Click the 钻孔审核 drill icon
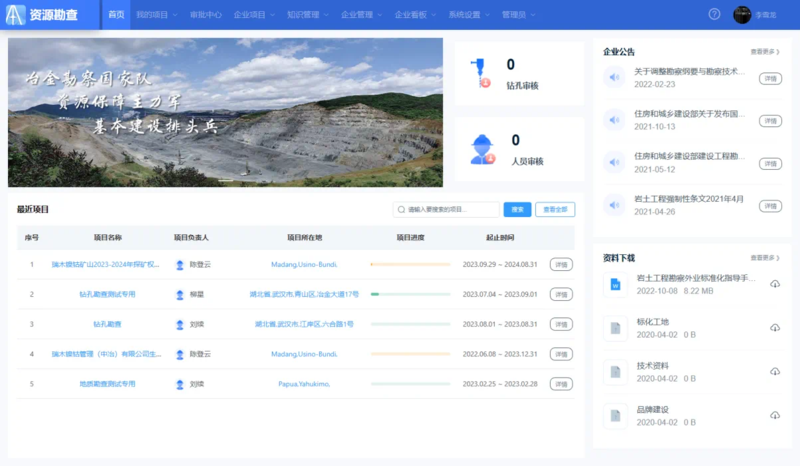Screen dimensions: 800x466 coord(480,73)
